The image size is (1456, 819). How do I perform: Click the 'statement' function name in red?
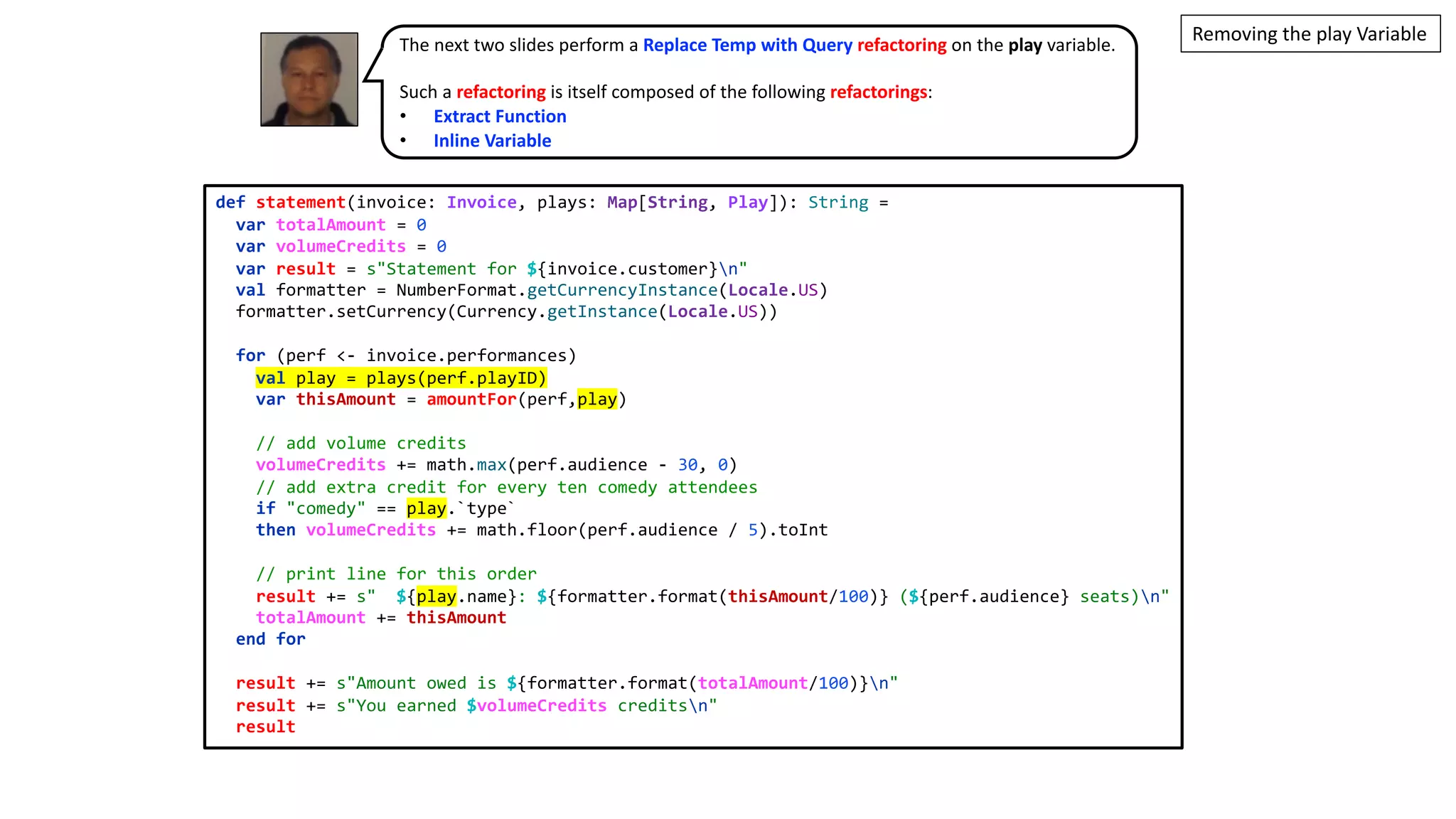(x=300, y=202)
